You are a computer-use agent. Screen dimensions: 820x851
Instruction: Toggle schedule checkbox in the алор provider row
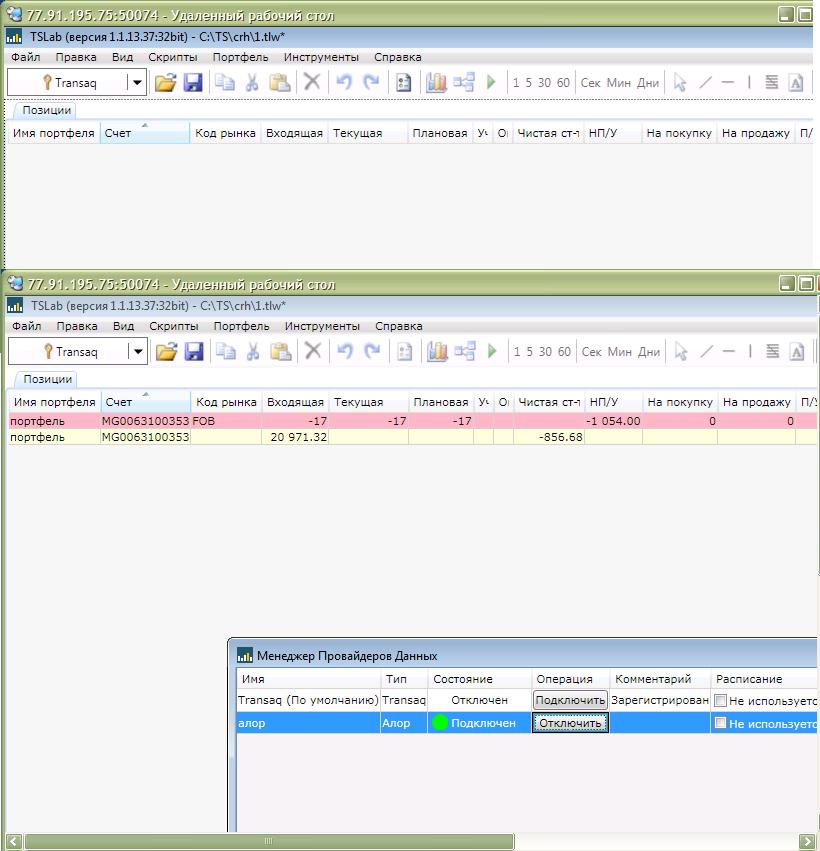click(x=720, y=723)
